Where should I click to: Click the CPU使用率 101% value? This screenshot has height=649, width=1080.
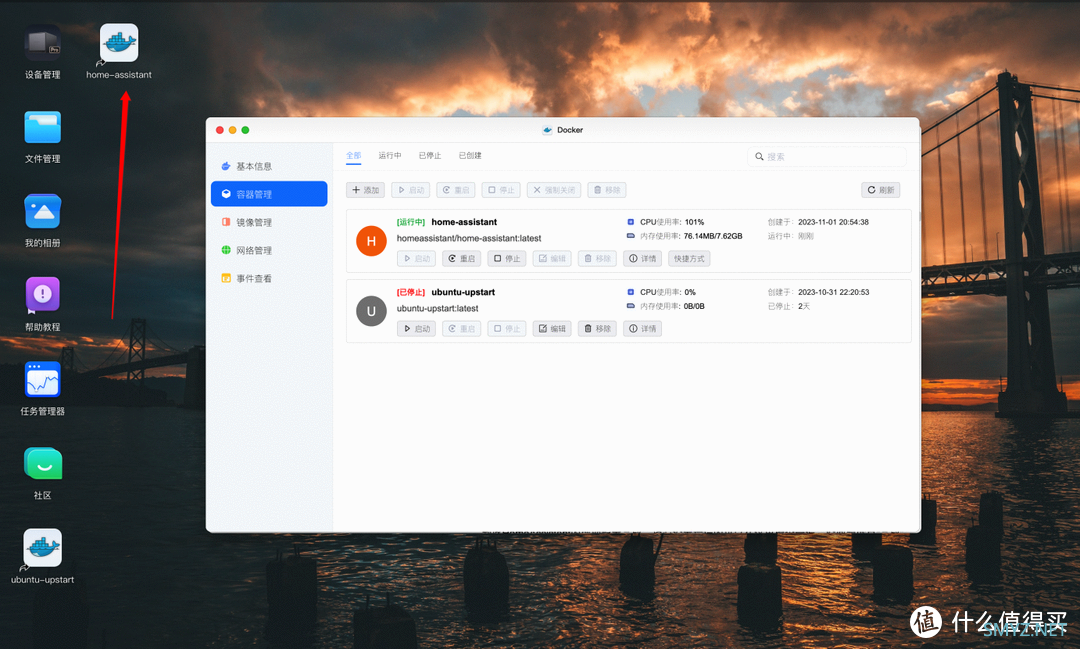coord(694,222)
